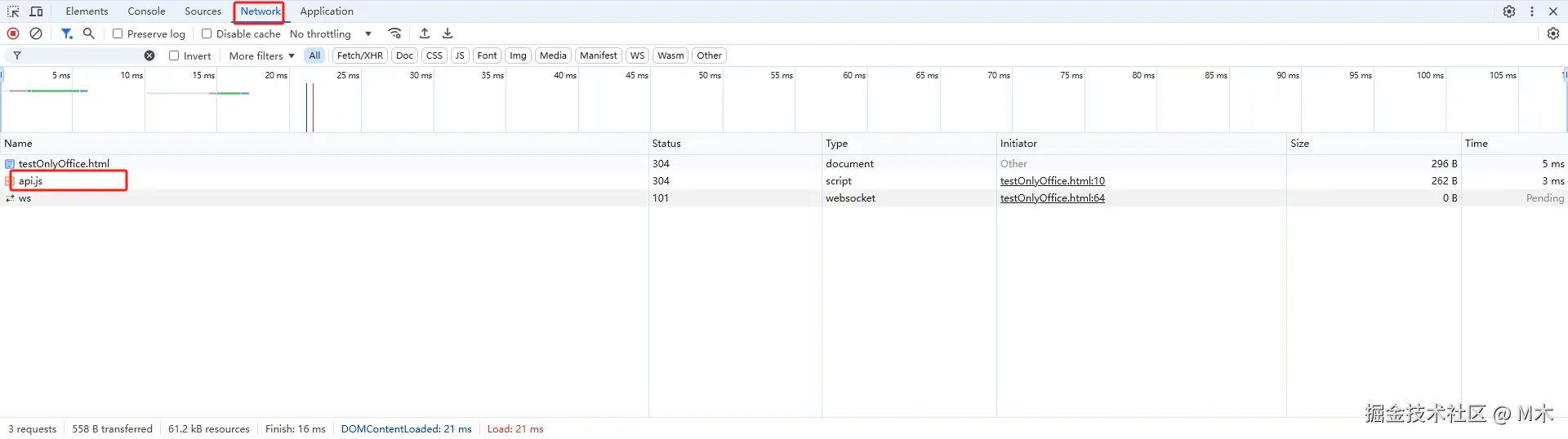
Task: Click Load: 21 ms in status bar
Action: 515,429
